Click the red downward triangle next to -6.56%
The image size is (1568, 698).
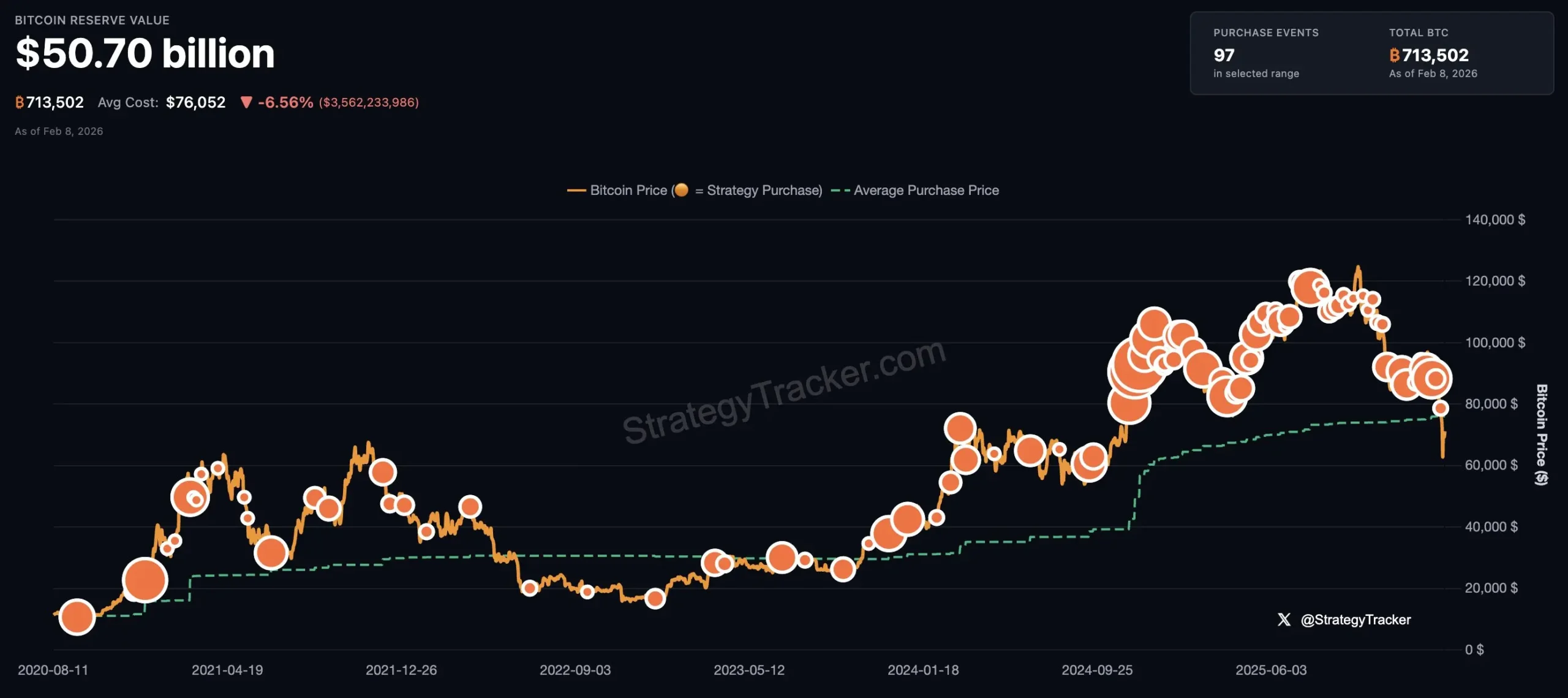click(x=247, y=103)
